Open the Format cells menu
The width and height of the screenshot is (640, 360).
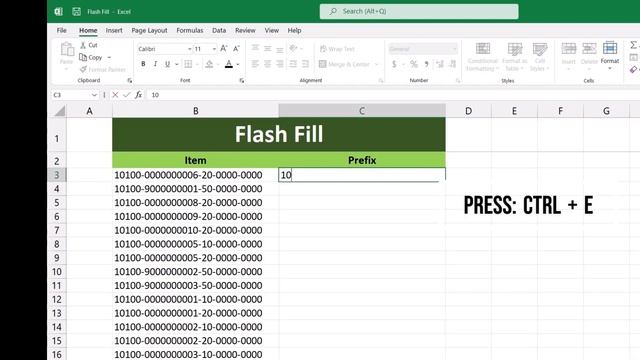click(x=610, y=56)
